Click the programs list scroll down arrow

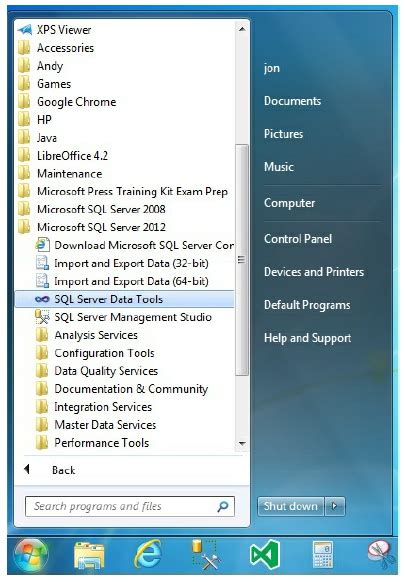click(242, 443)
